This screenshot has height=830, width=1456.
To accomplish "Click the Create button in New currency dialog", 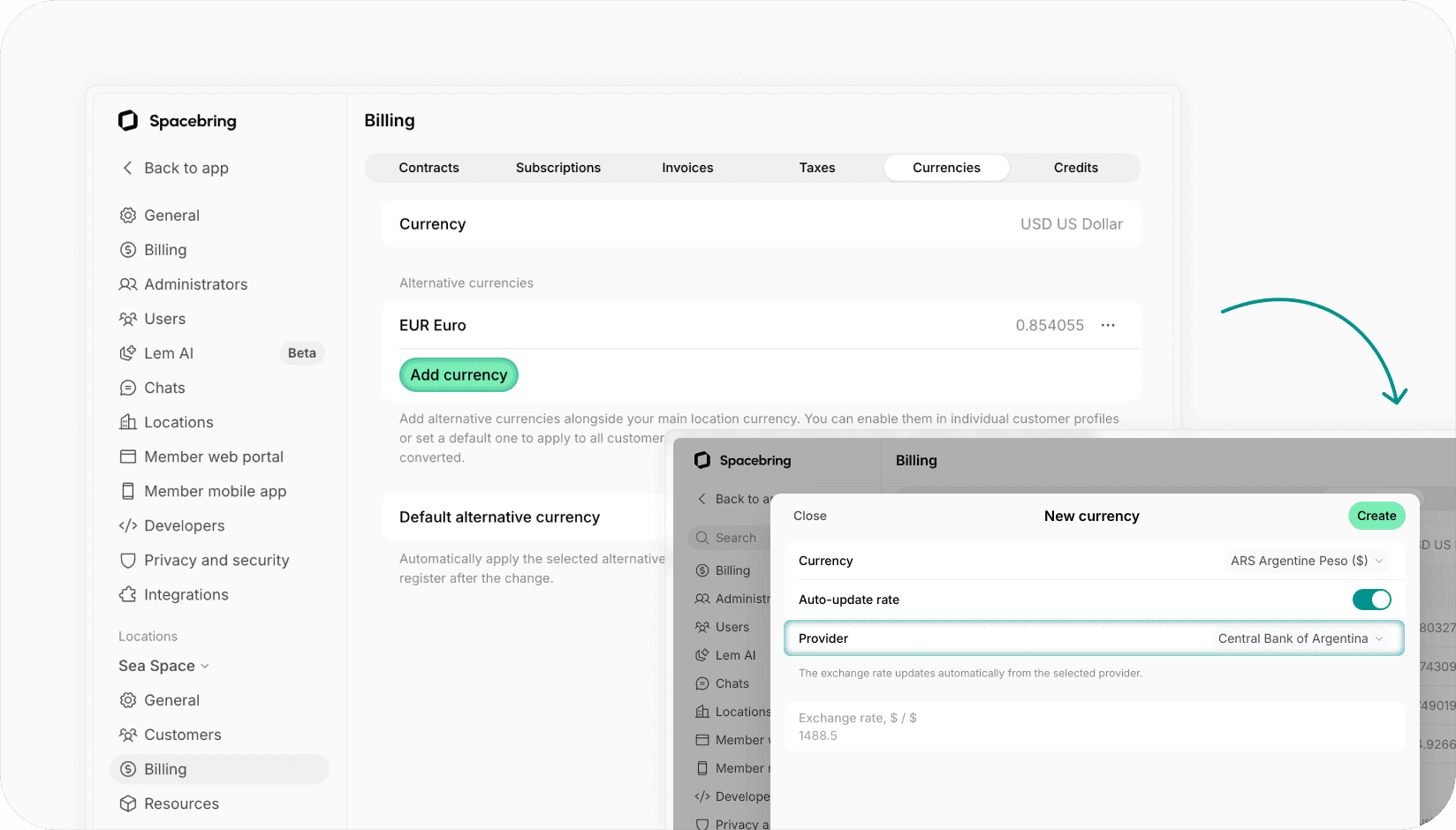I will tap(1376, 516).
